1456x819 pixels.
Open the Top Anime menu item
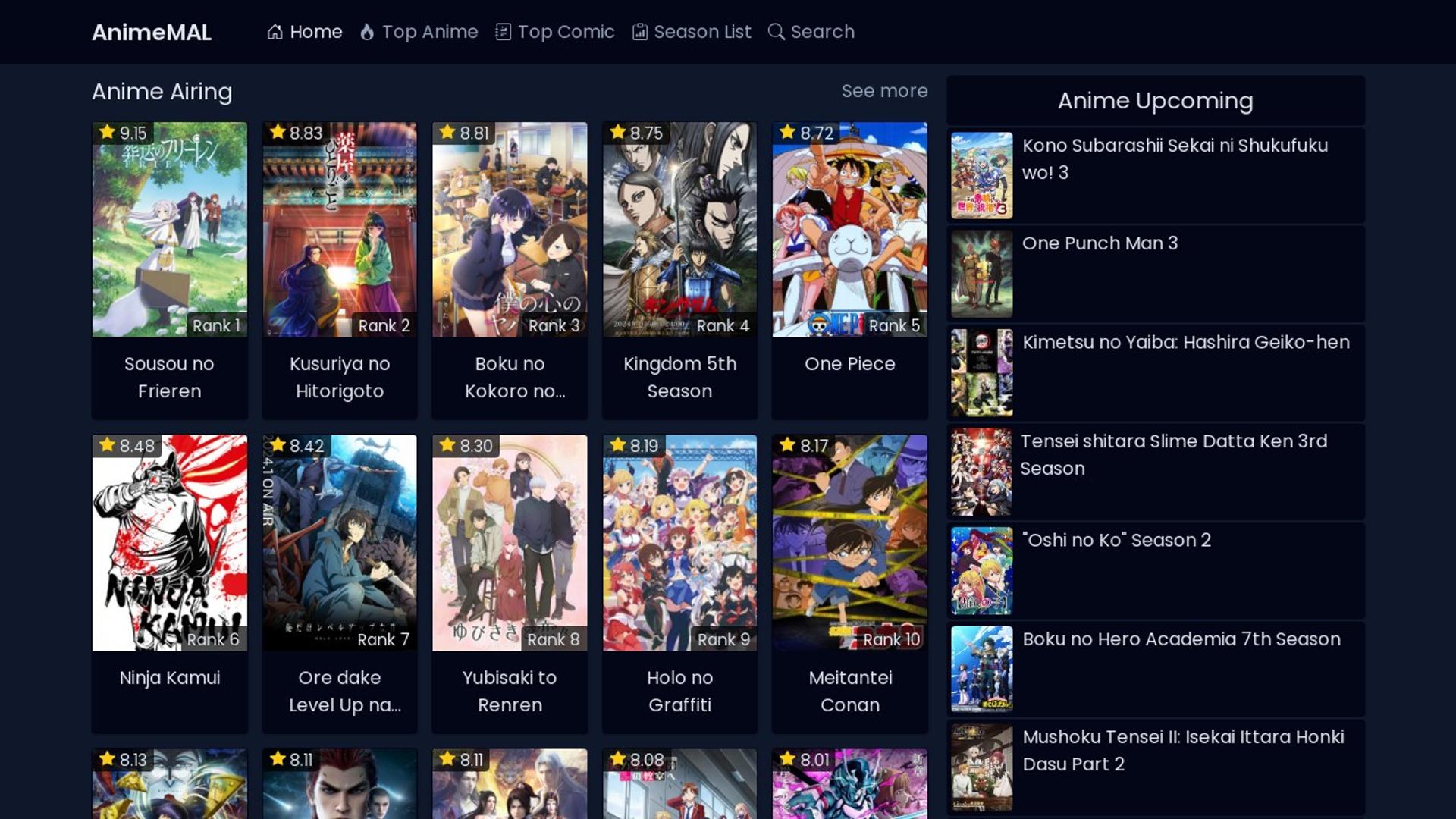click(x=419, y=32)
